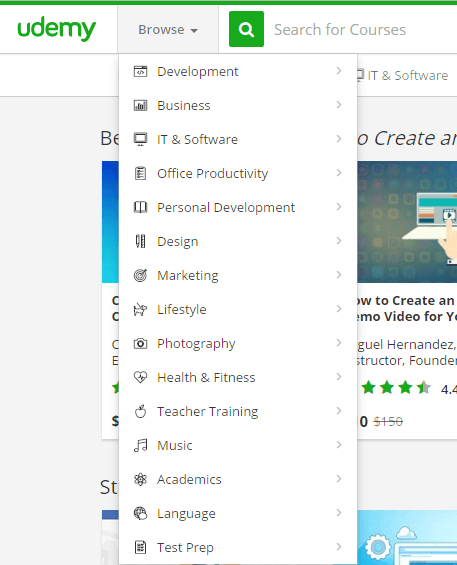This screenshot has width=457, height=565.
Task: Expand the IT & Software submenu arrow
Action: click(x=339, y=139)
